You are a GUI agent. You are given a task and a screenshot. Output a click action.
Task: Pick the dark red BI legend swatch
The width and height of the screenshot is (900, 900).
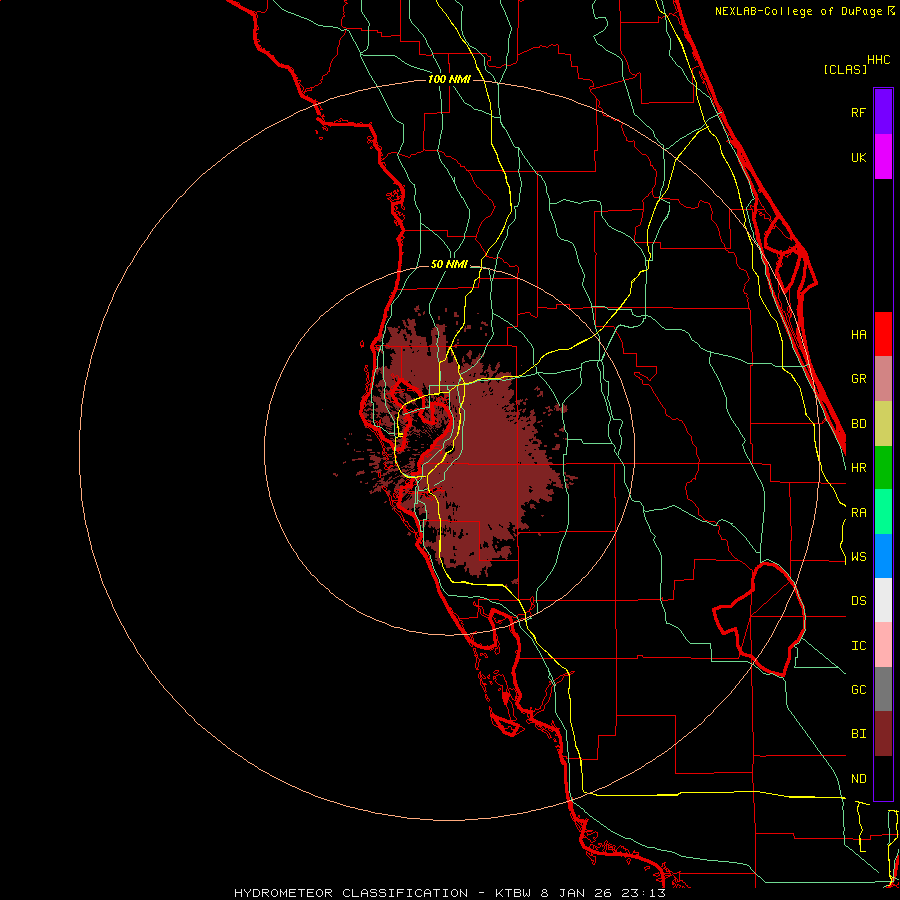coord(883,734)
